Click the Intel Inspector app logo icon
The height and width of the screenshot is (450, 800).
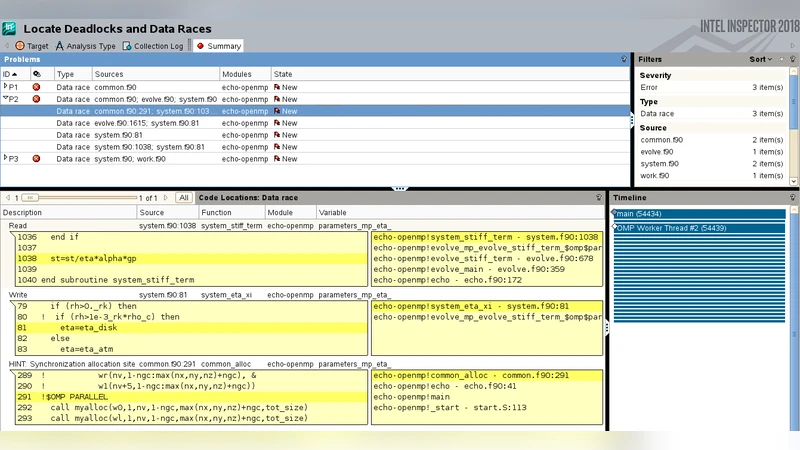9,29
